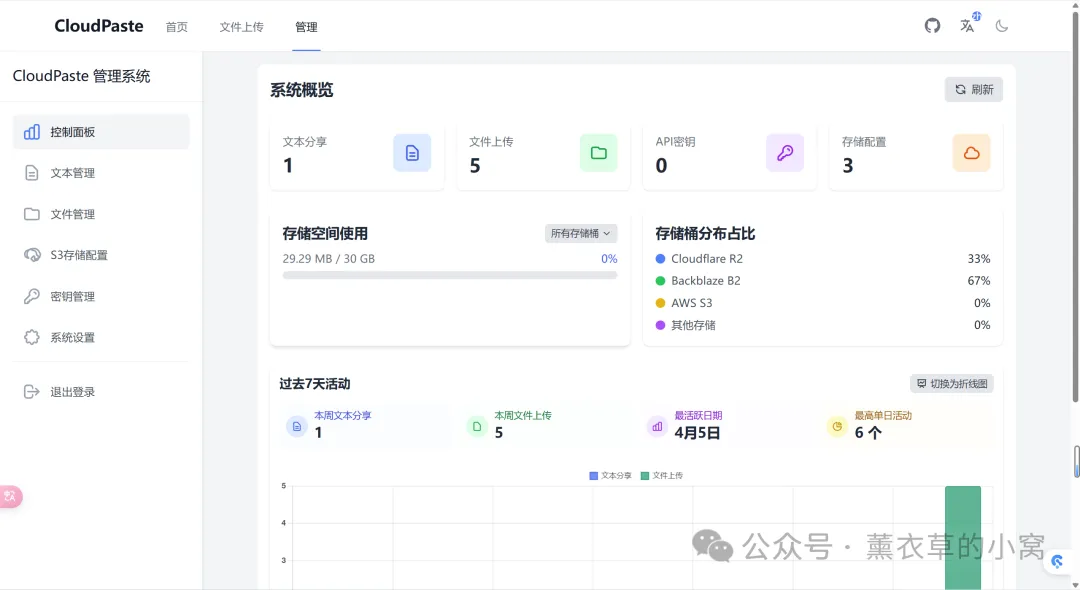Click the purple API key icon
Screen dimensions: 1080x590
pyautogui.click(x=785, y=153)
